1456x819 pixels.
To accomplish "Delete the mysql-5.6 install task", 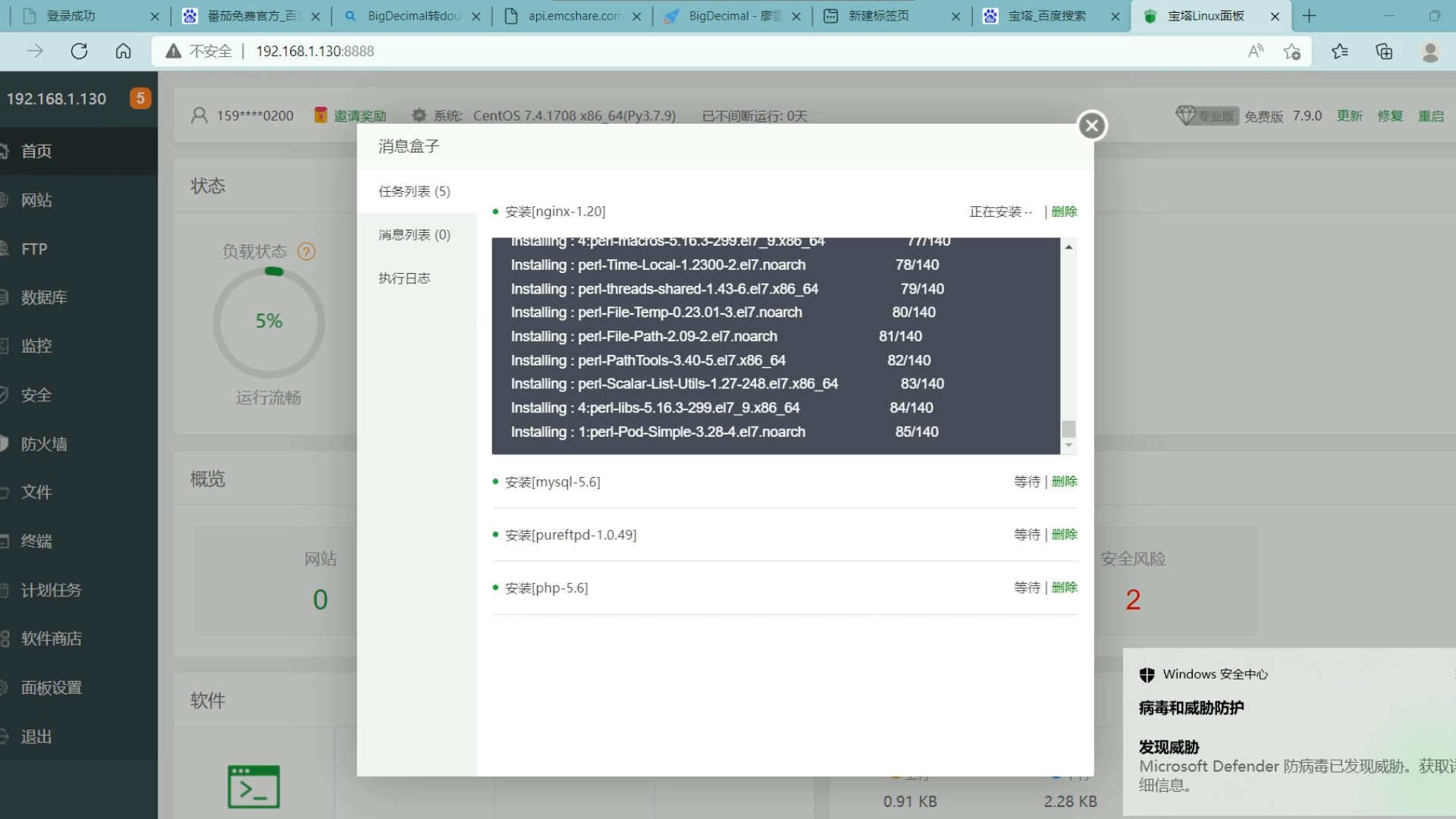I will click(x=1064, y=482).
